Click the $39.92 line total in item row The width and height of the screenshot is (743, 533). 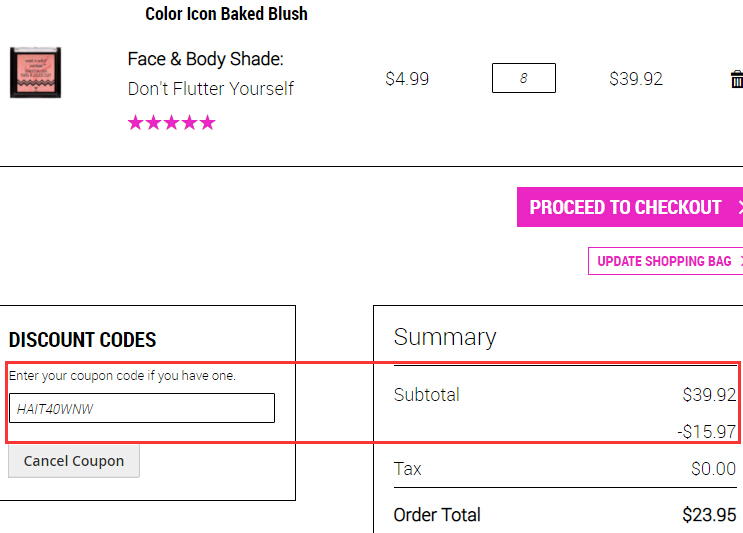(636, 79)
